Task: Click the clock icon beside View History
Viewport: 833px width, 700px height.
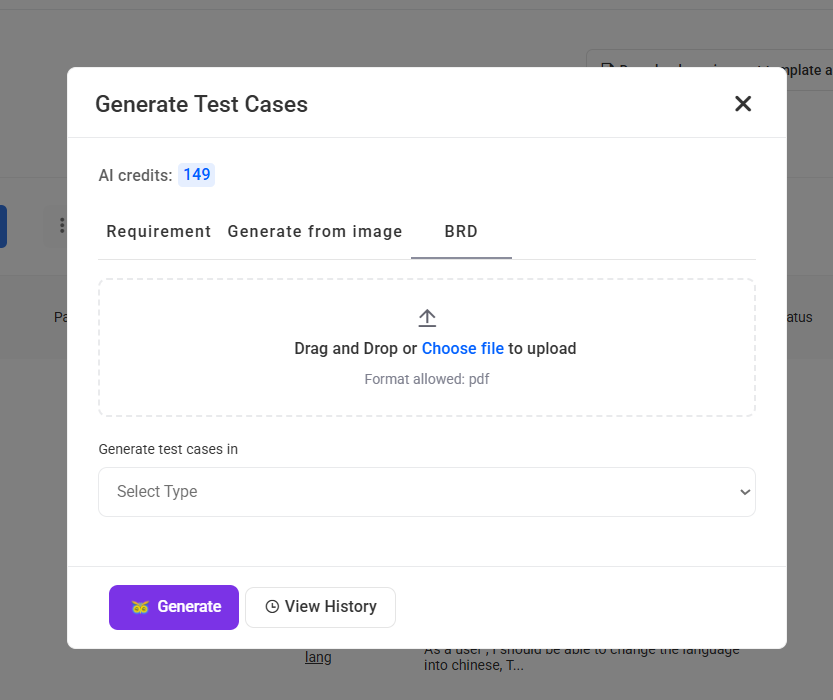Action: 272,607
